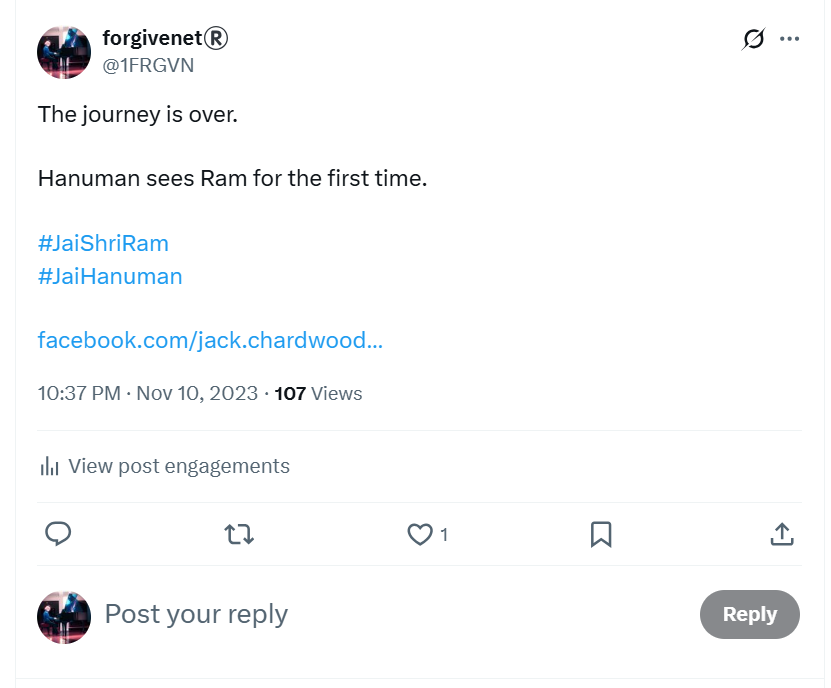Click the bar chart engagements icon
This screenshot has width=831, height=688.
(x=49, y=466)
